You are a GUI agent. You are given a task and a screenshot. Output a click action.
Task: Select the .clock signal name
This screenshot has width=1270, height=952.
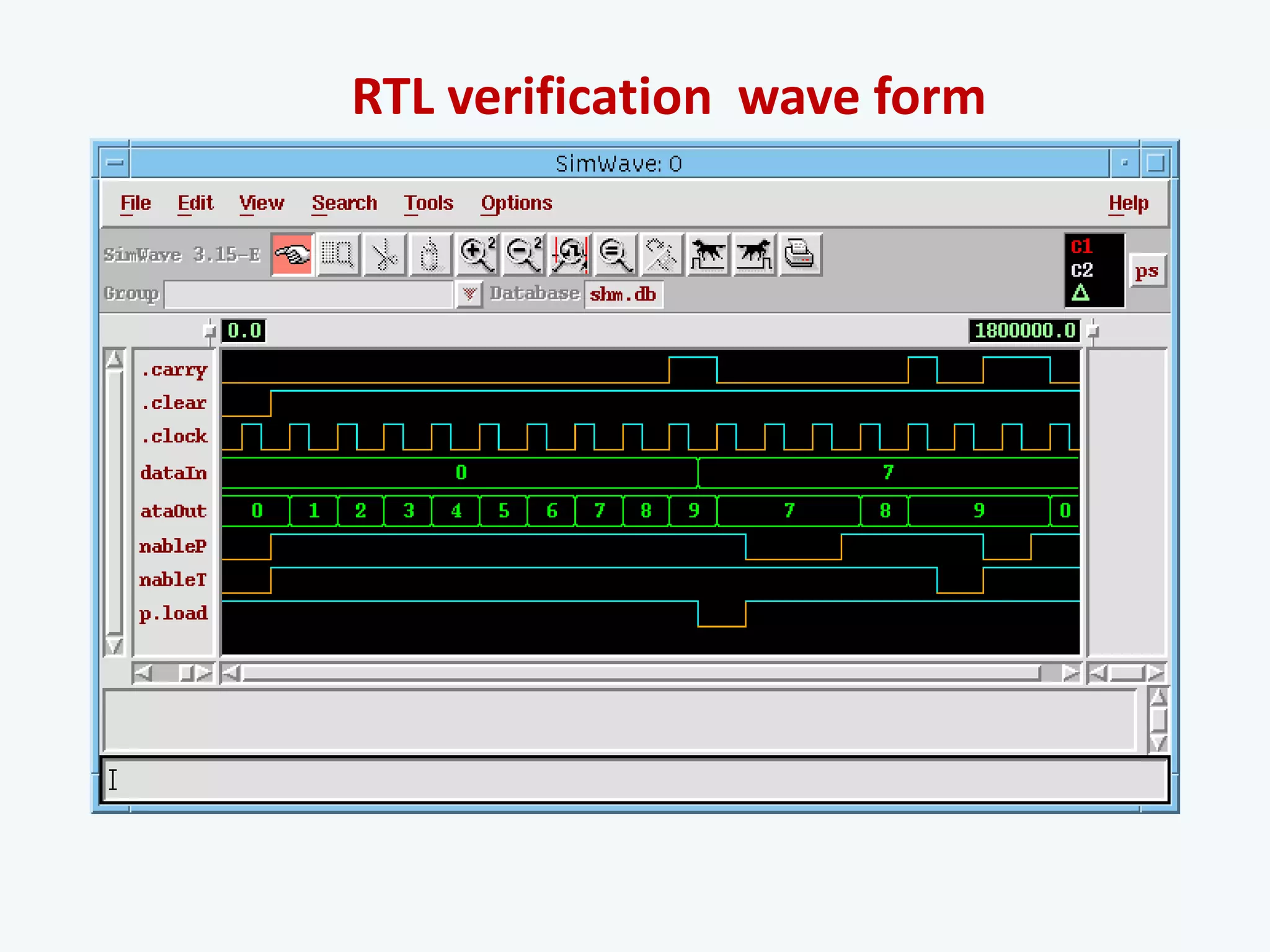[174, 436]
